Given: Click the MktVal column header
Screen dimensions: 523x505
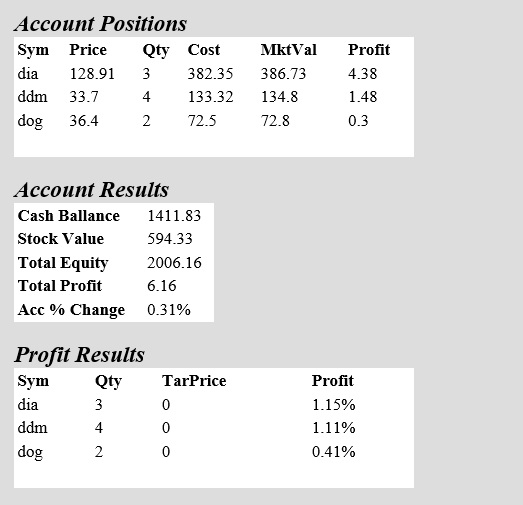Looking at the screenshot, I should pos(289,50).
